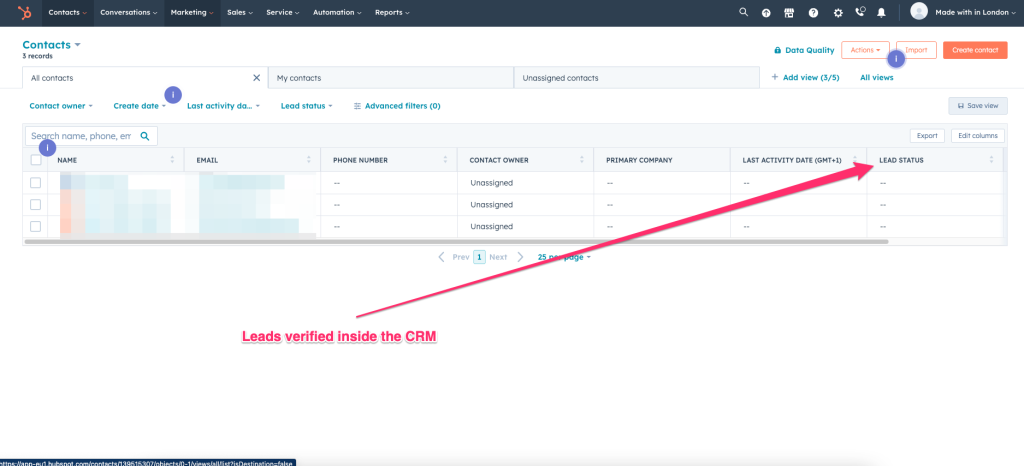1024x466 pixels.
Task: Open the Contacts title dropdown
Action: pos(52,45)
